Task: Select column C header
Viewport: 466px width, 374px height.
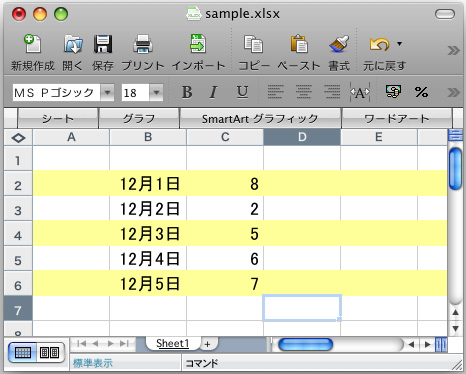Action: pos(225,137)
